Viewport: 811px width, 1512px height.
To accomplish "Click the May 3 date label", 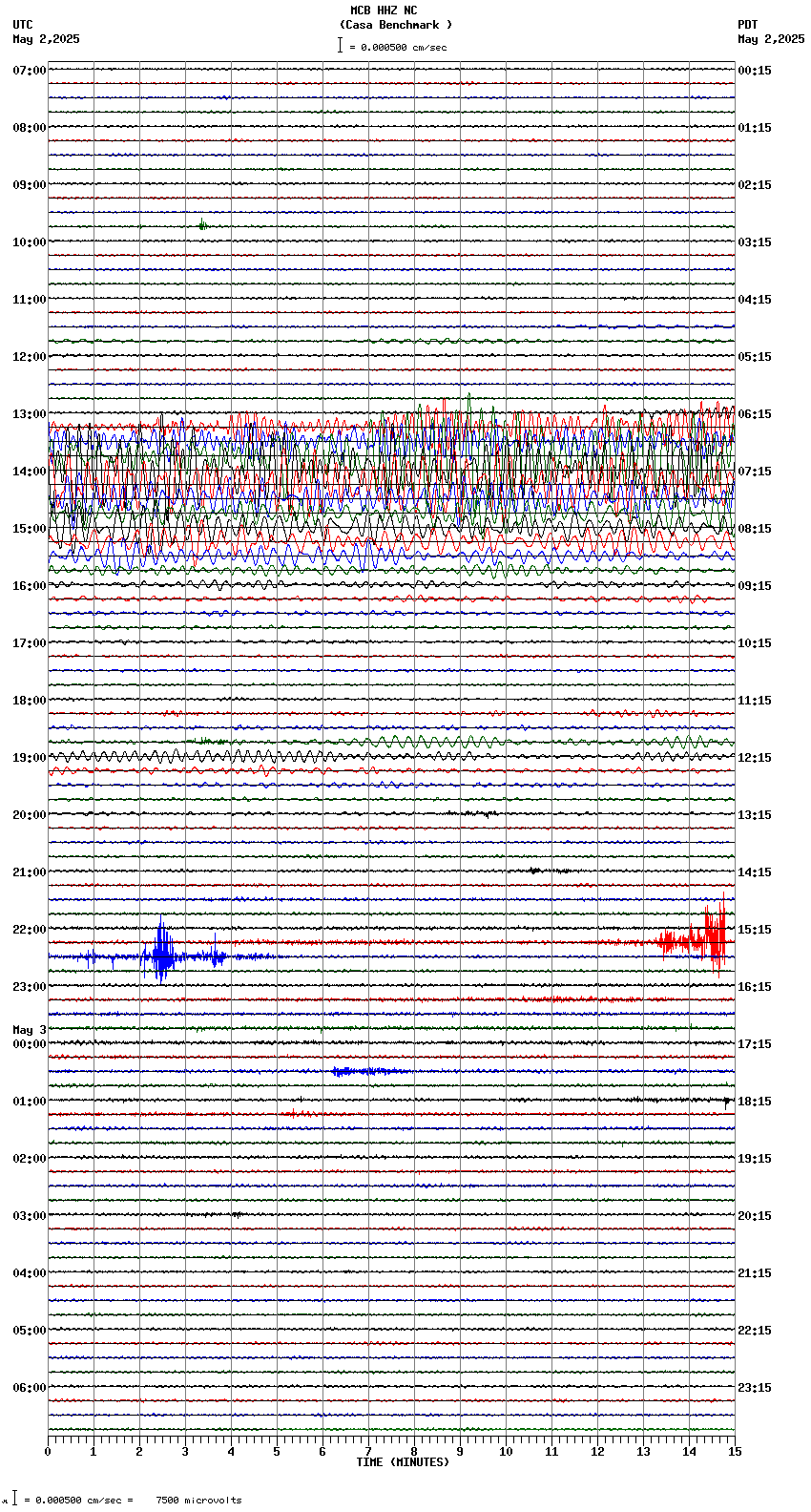I will click(30, 1030).
